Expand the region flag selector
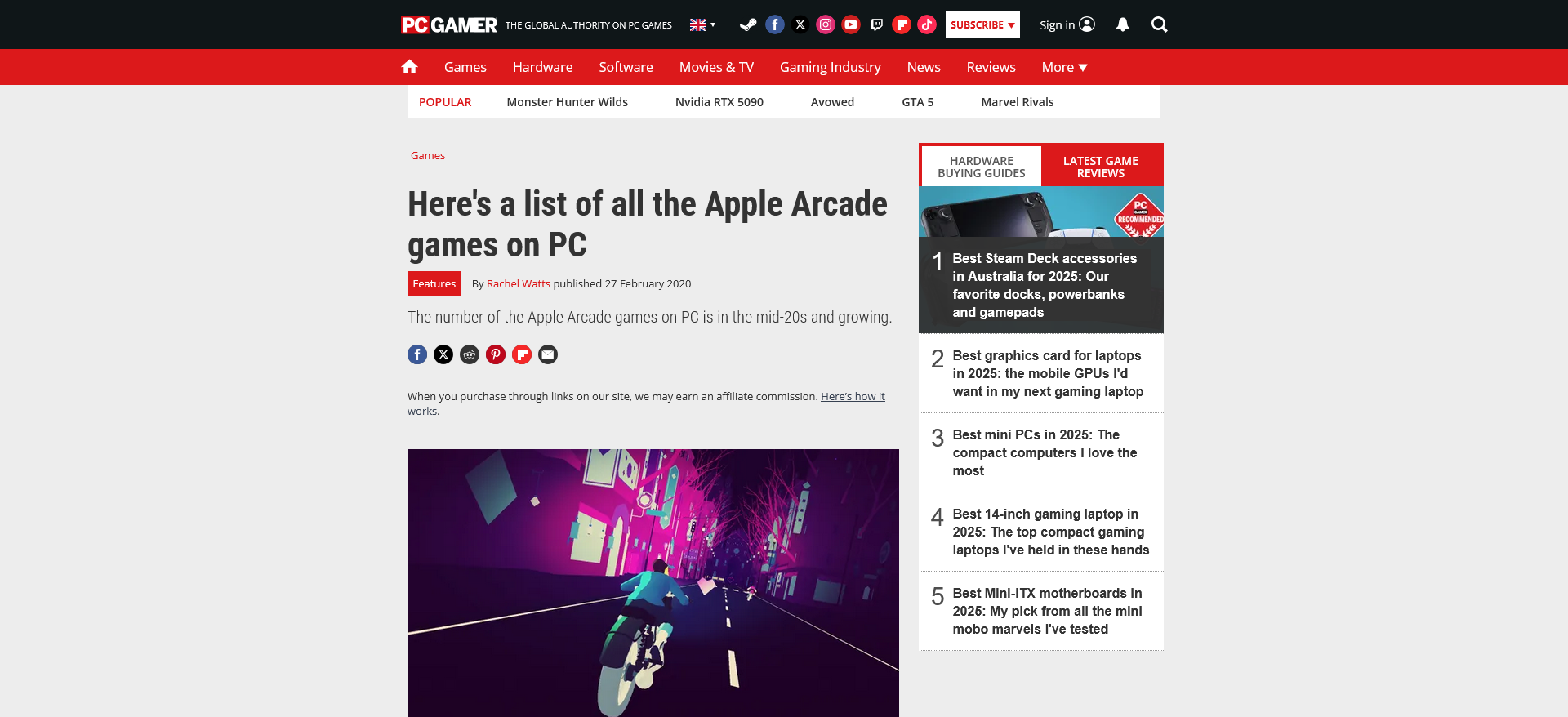The width and height of the screenshot is (1568, 717). point(702,24)
